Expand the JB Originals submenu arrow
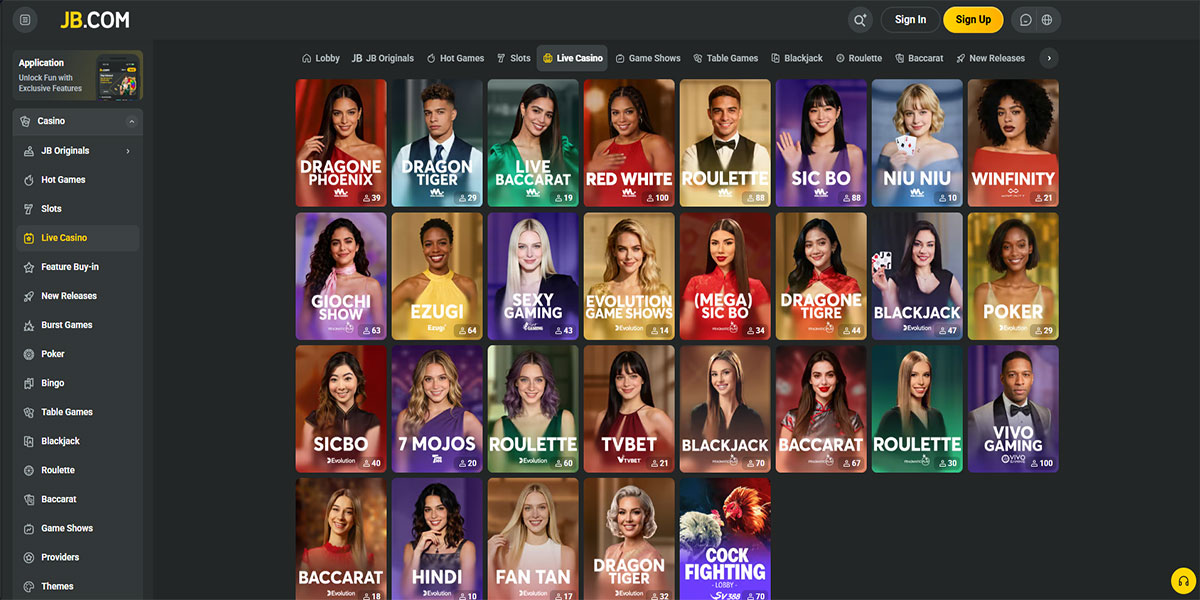The image size is (1200, 600). [x=128, y=151]
